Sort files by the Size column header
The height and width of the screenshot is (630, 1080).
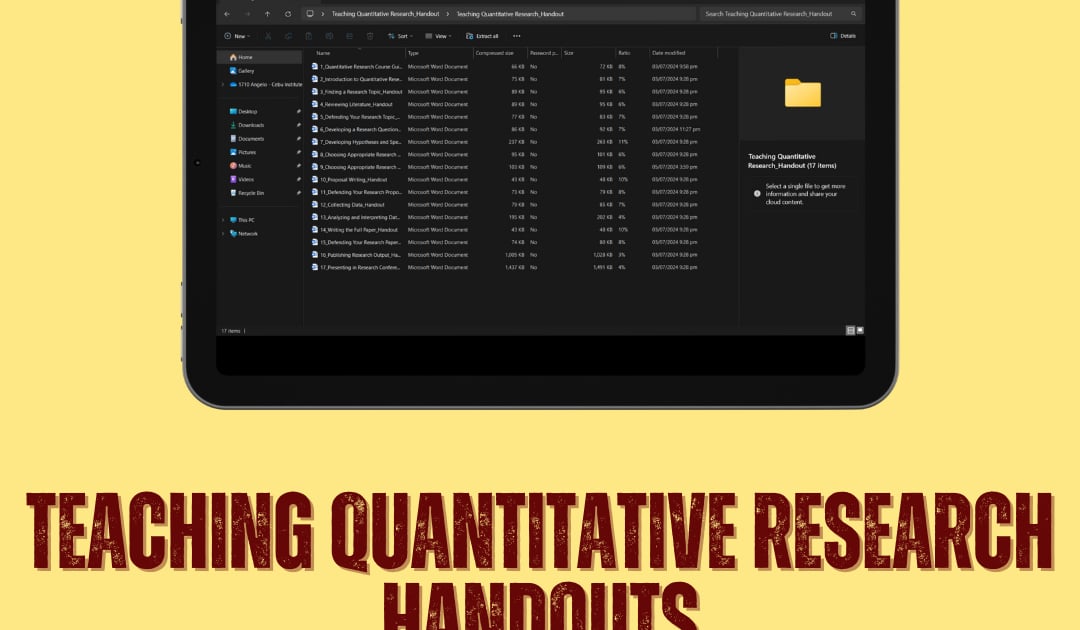(571, 53)
